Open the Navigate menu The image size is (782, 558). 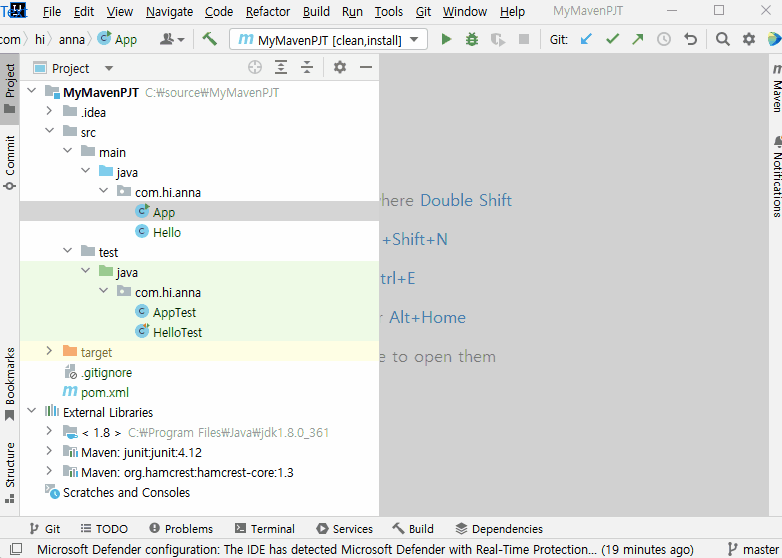(169, 11)
